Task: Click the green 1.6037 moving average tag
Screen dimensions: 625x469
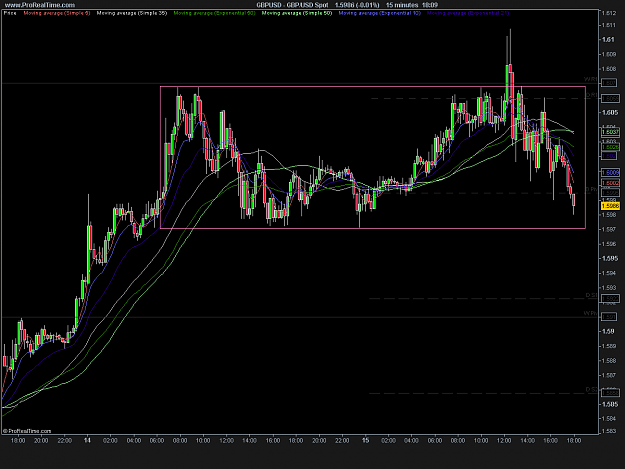Action: coord(610,132)
